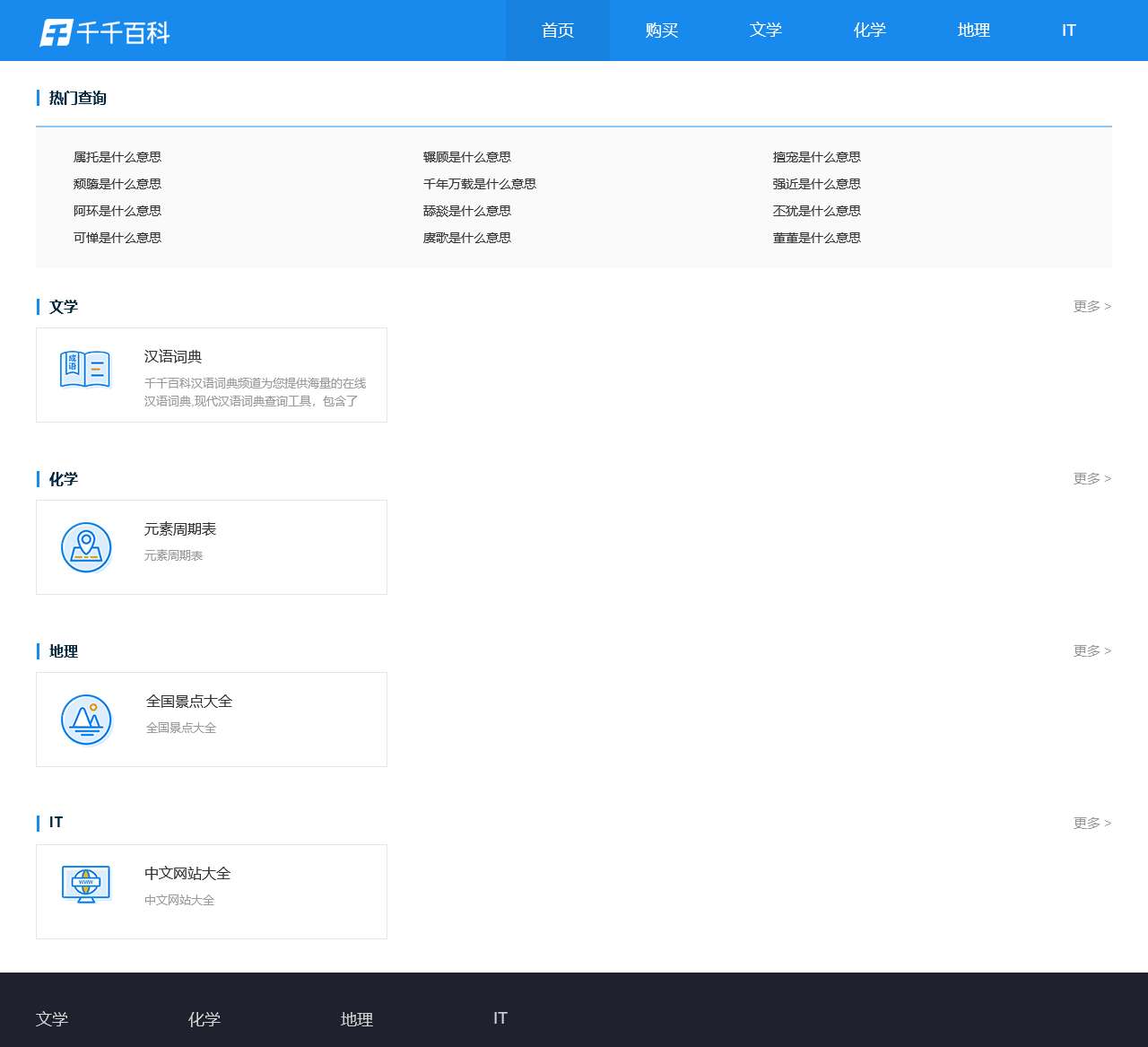Click the 文学 link in the footer
1148x1047 pixels.
tap(52, 1019)
